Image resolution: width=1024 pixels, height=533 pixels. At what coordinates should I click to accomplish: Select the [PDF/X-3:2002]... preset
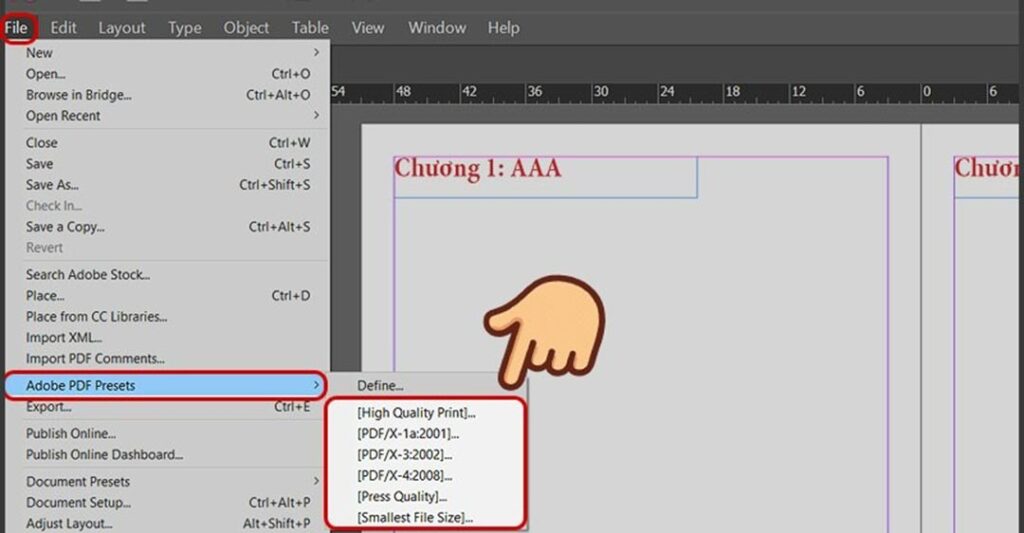(x=427, y=455)
